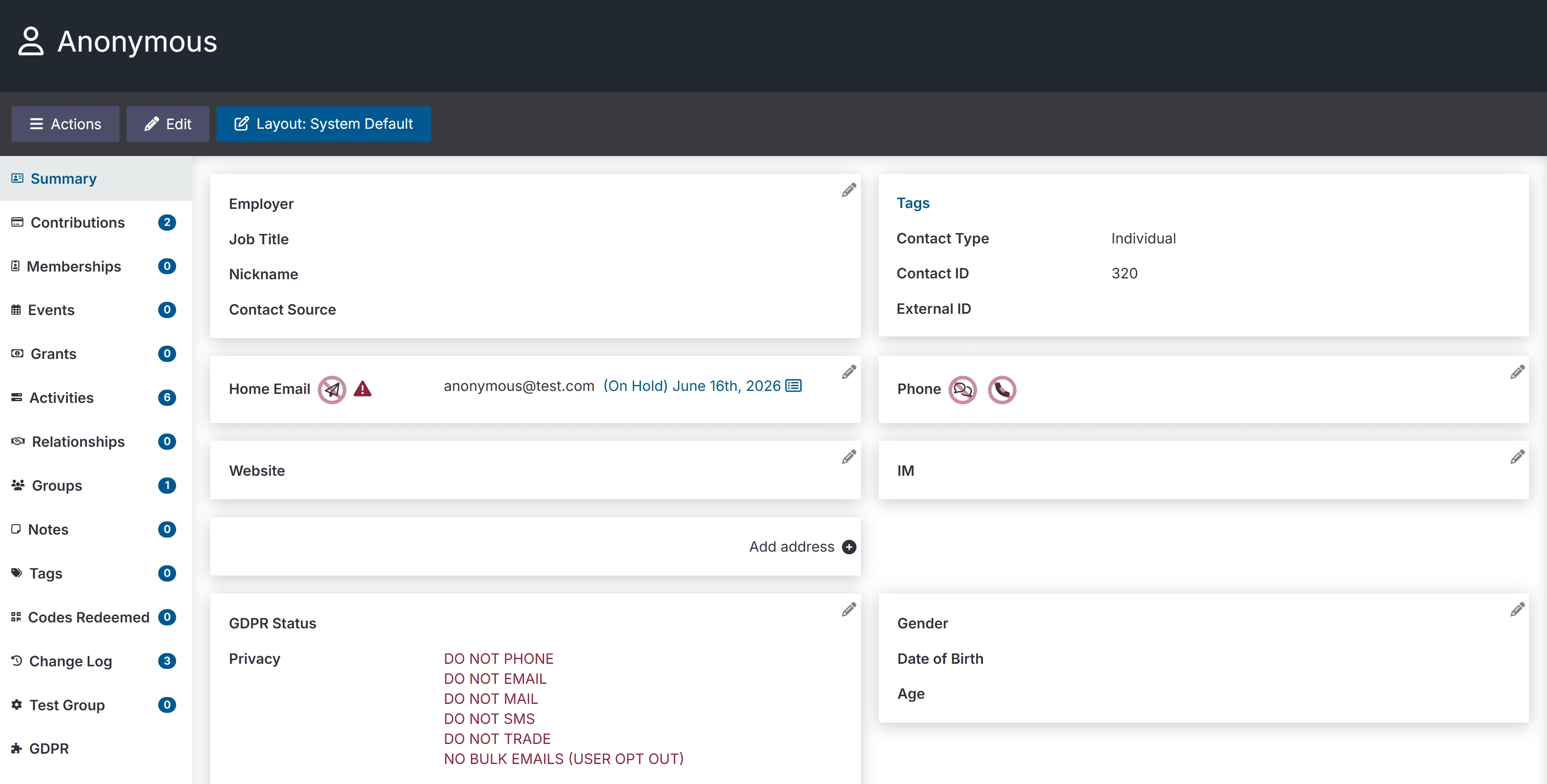Click the Contact ID value 320
This screenshot has width=1547, height=784.
[x=1124, y=273]
